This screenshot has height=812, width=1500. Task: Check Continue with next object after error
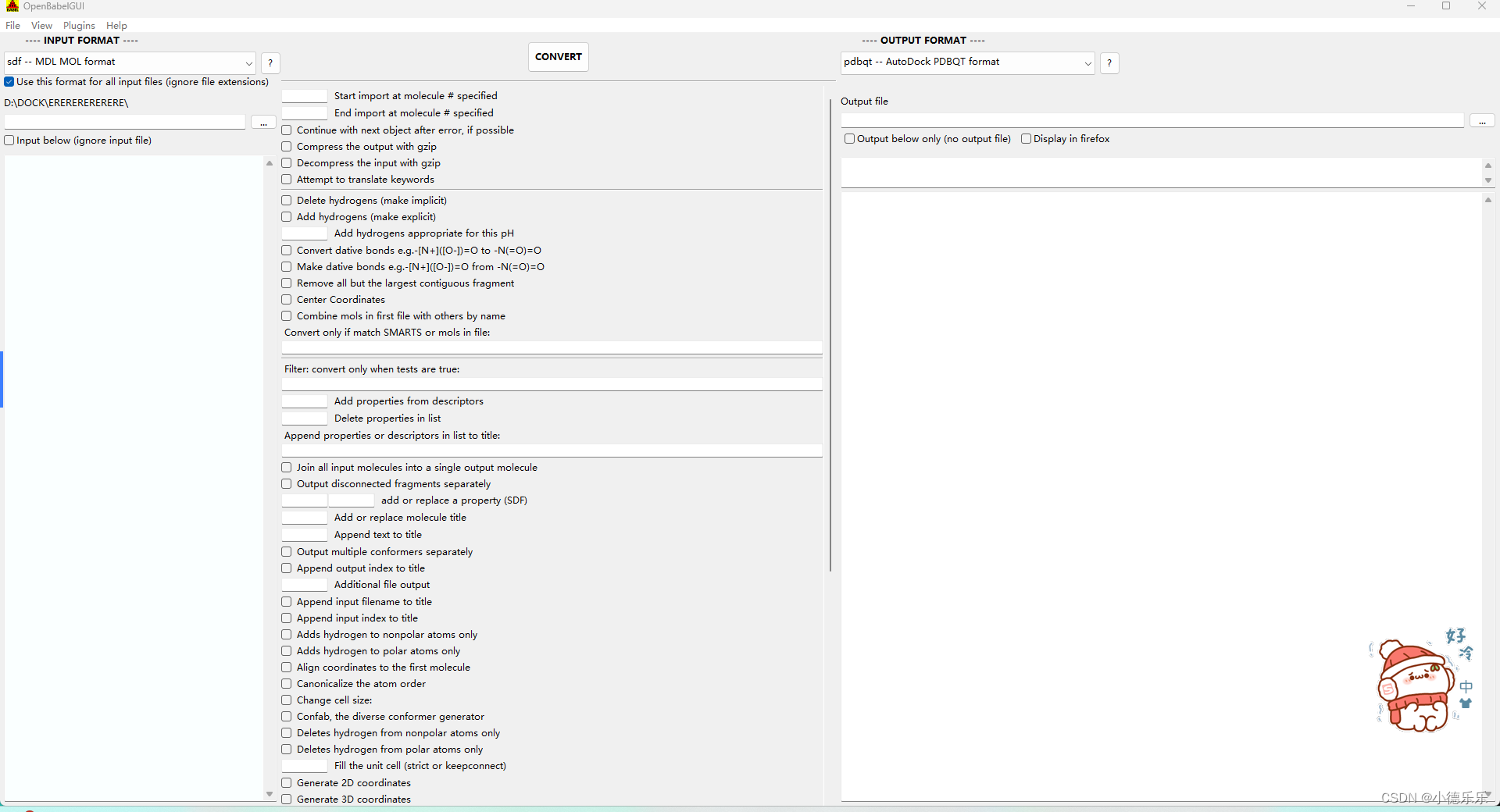point(287,130)
